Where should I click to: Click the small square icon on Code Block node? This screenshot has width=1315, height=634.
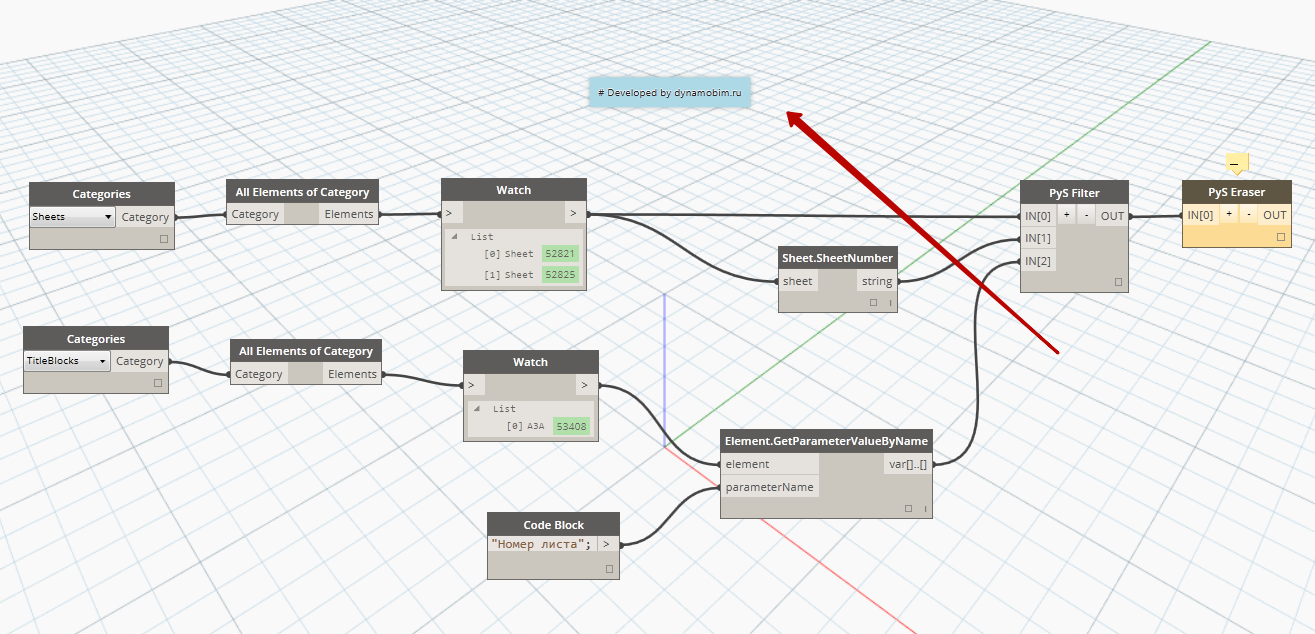pyautogui.click(x=609, y=569)
